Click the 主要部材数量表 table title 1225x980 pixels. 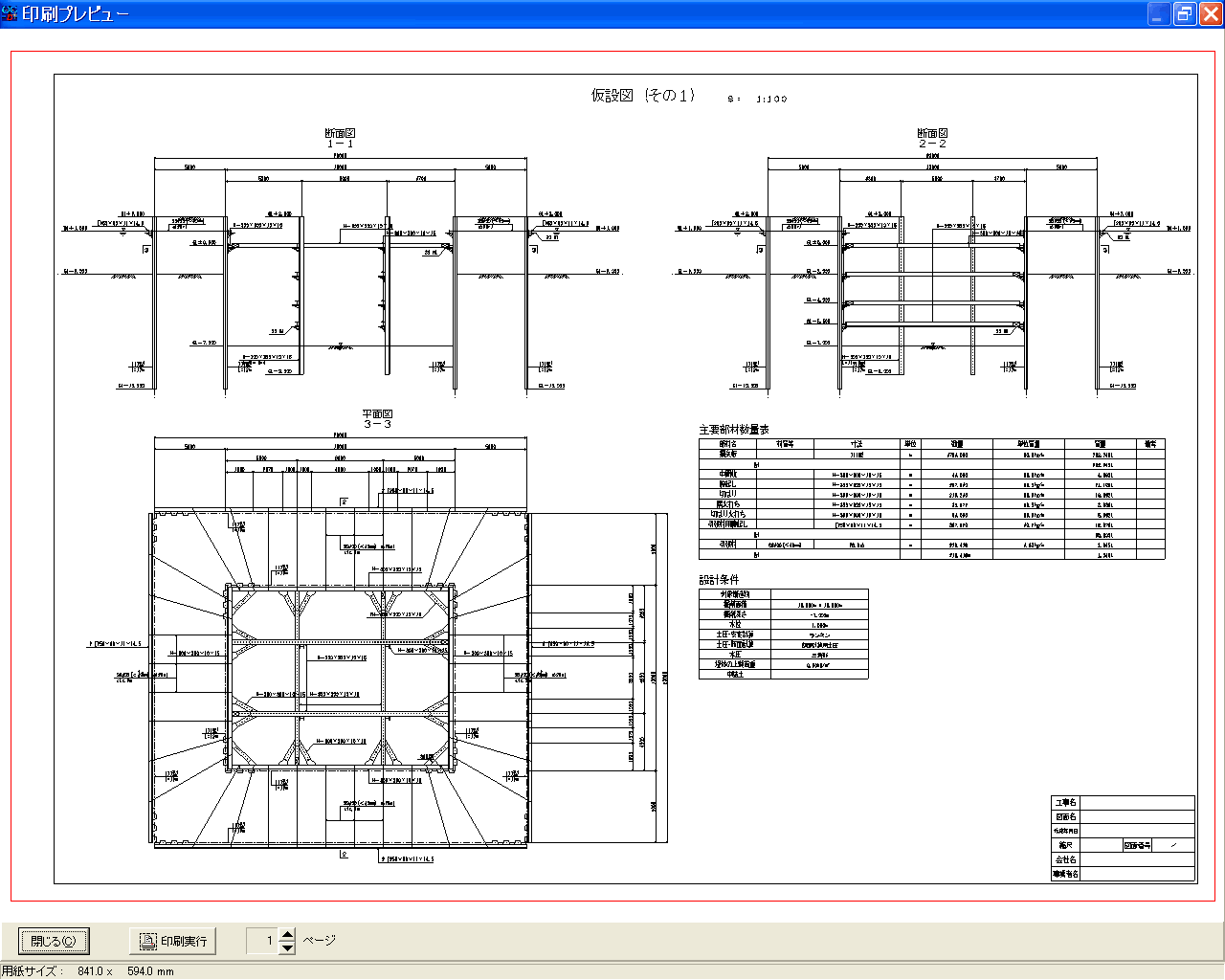click(734, 430)
